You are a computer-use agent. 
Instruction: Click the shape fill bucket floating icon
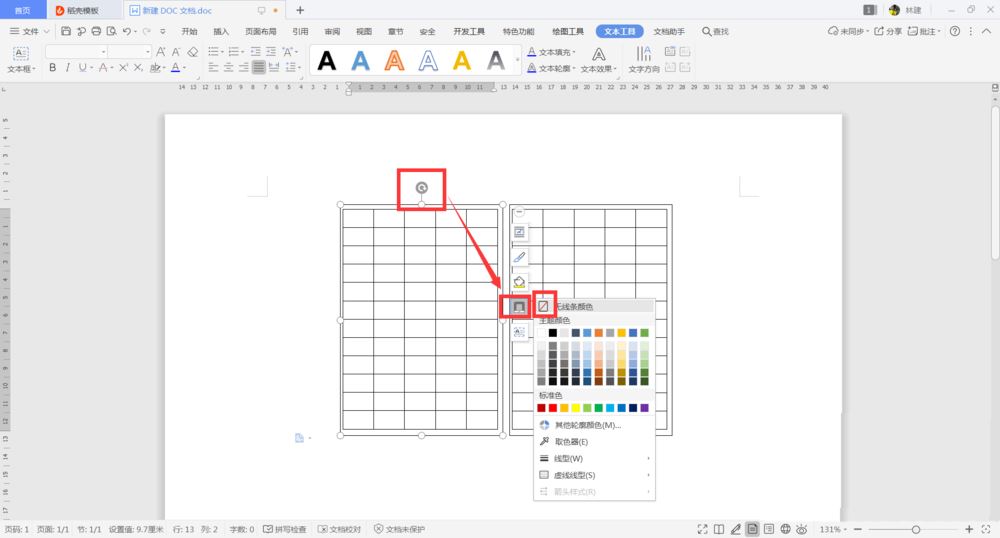pos(519,282)
